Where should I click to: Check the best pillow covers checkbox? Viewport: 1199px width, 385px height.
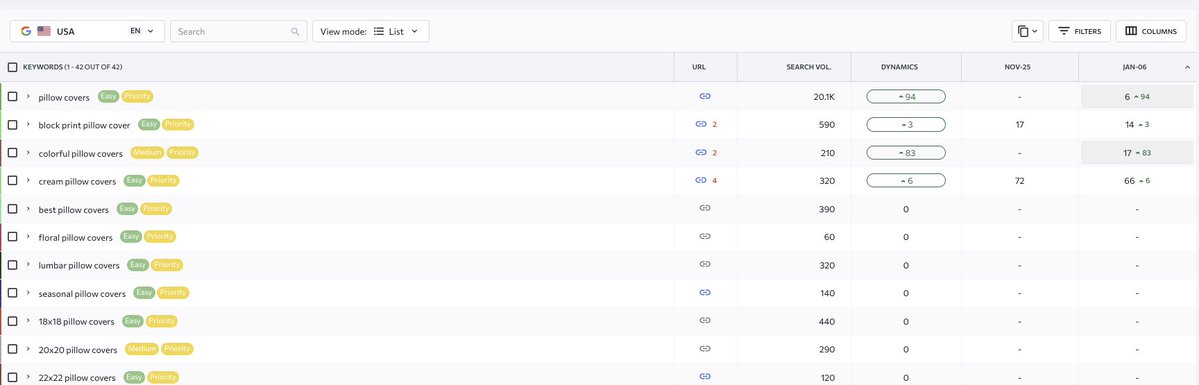click(x=12, y=208)
